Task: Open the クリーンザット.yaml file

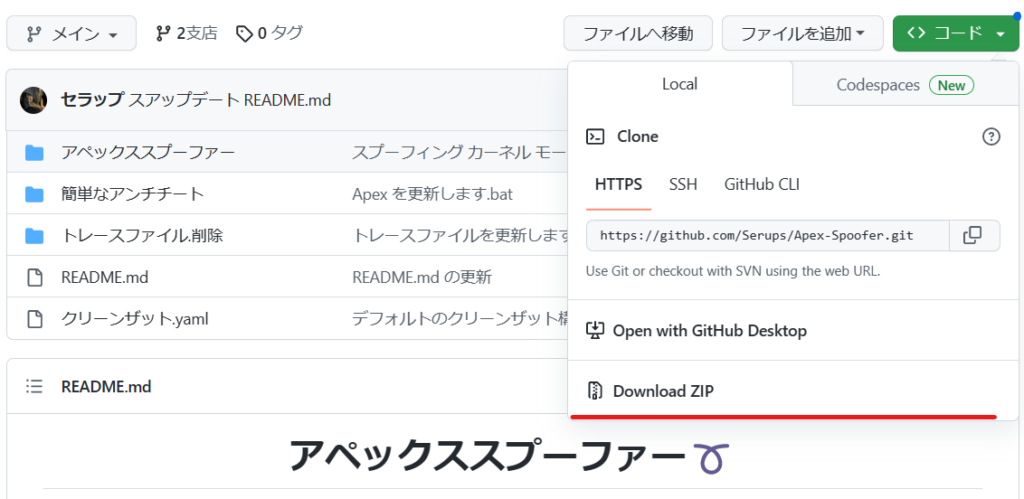Action: click(135, 319)
